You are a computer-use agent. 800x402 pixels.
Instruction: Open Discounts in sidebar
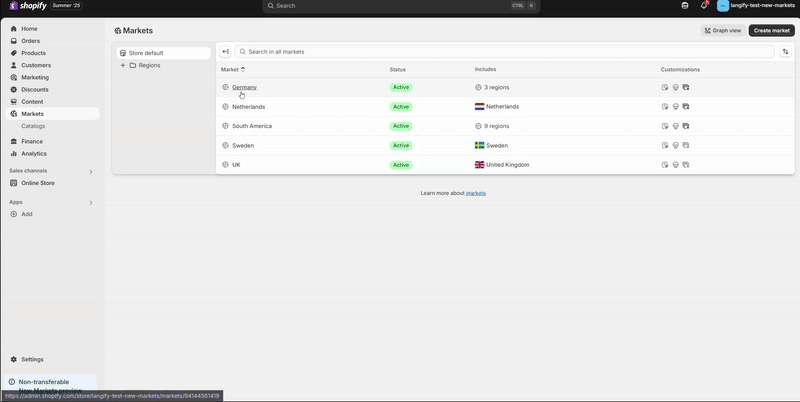coord(35,89)
